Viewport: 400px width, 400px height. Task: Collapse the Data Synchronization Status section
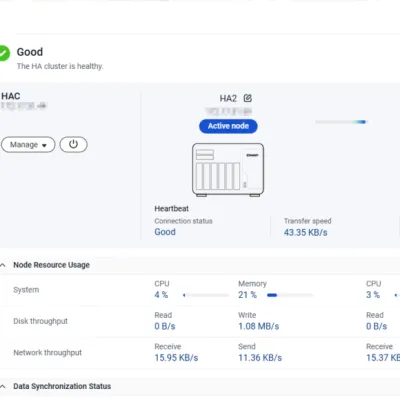tap(3, 386)
